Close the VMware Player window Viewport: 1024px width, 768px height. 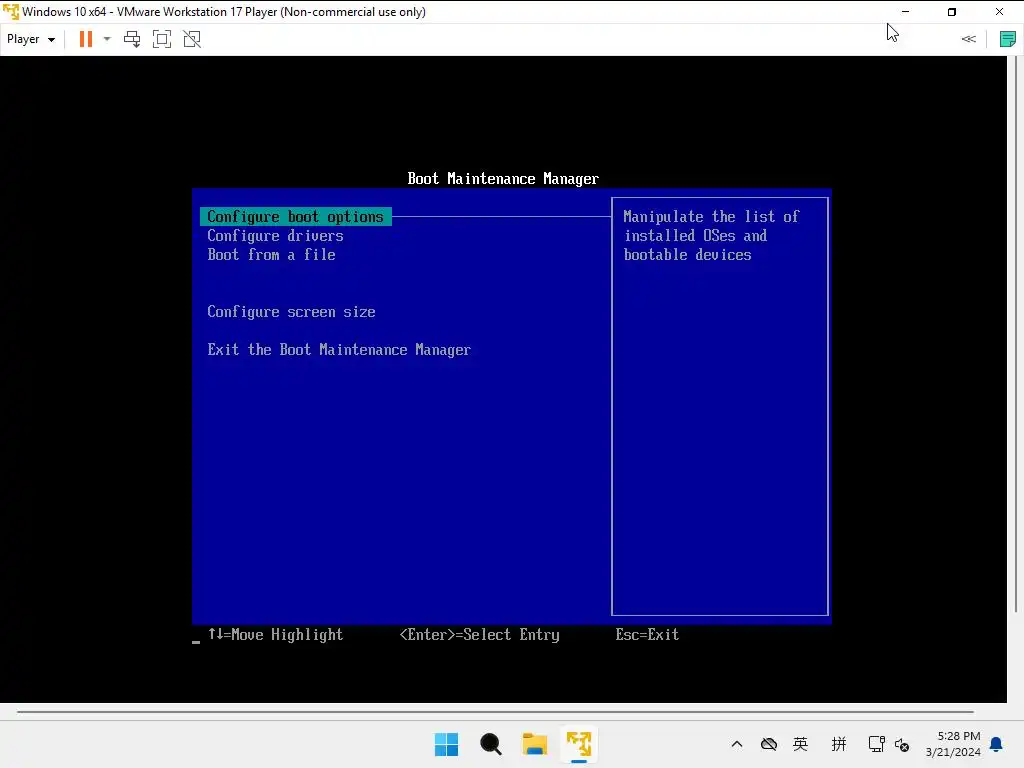pyautogui.click(x=999, y=12)
